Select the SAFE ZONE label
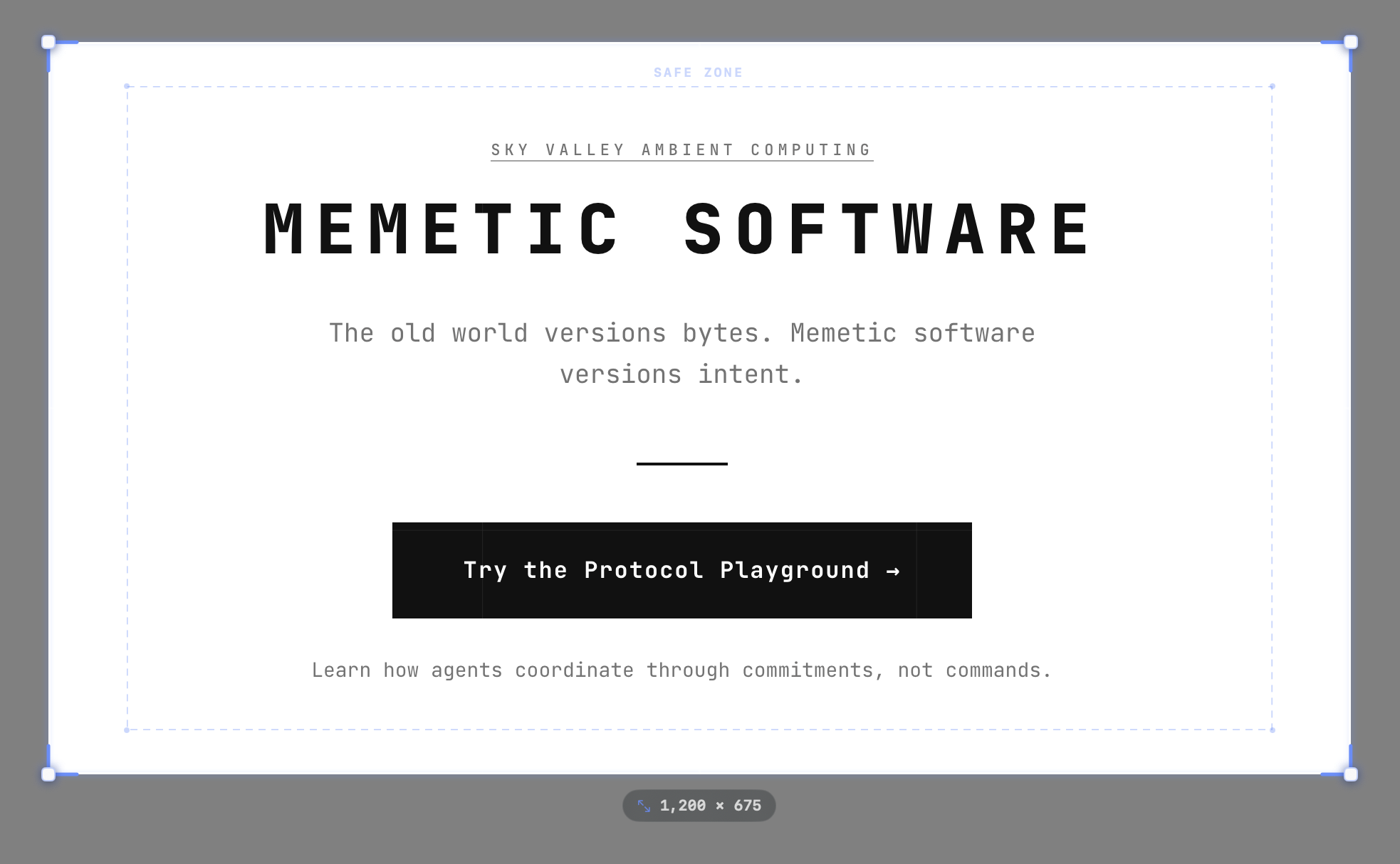The image size is (1400, 864). (698, 73)
